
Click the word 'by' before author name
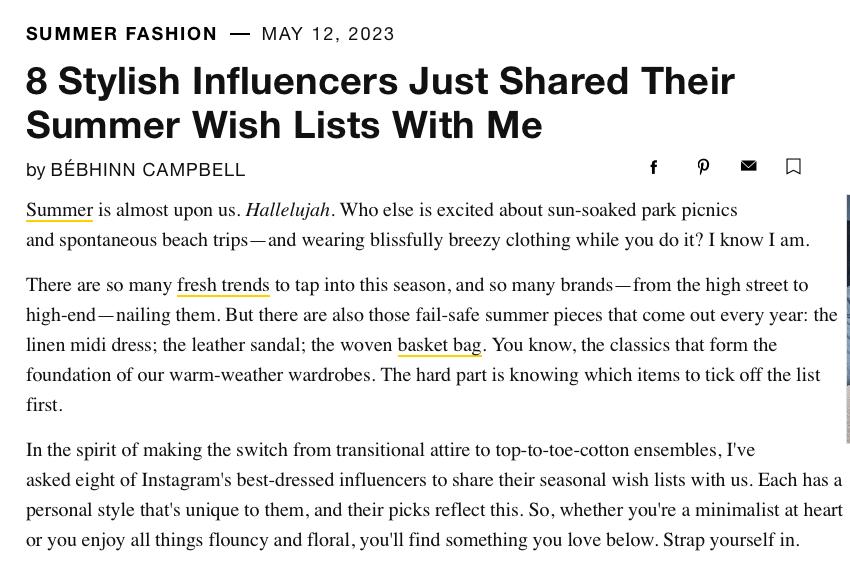pos(35,170)
